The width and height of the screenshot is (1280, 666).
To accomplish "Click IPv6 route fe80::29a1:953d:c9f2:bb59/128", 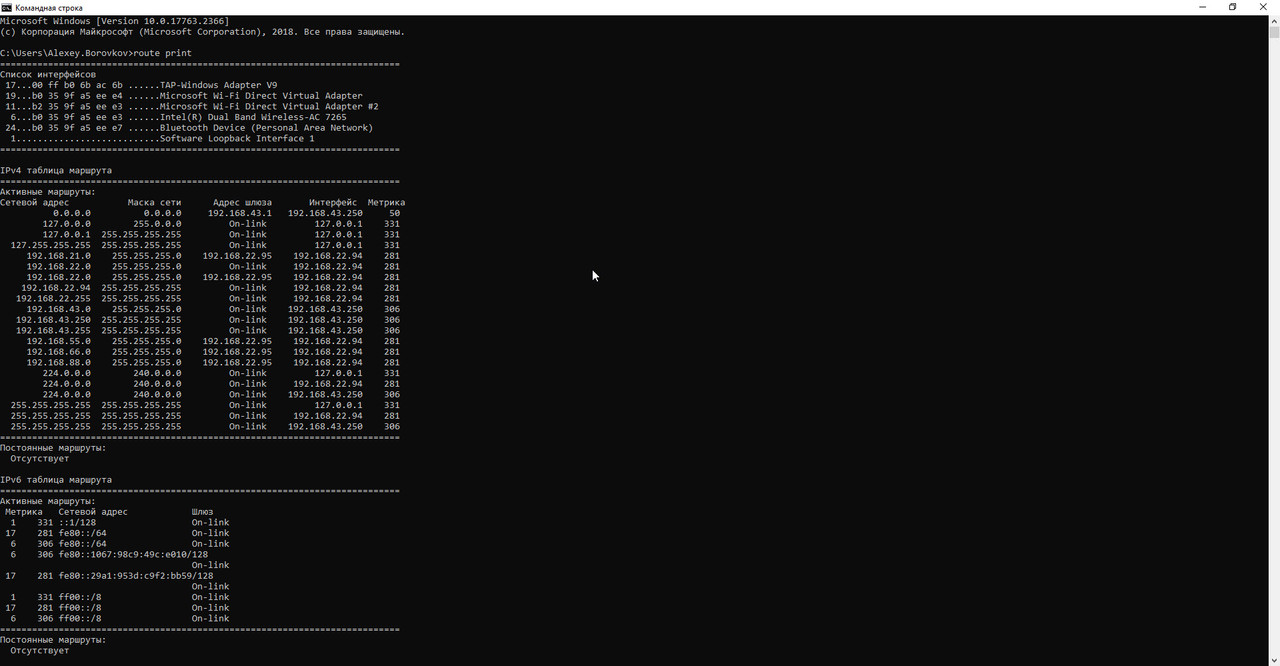I will (136, 575).
